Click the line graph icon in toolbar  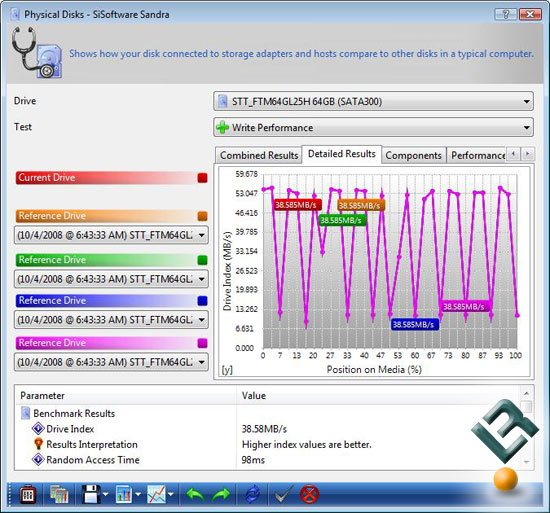point(156,495)
